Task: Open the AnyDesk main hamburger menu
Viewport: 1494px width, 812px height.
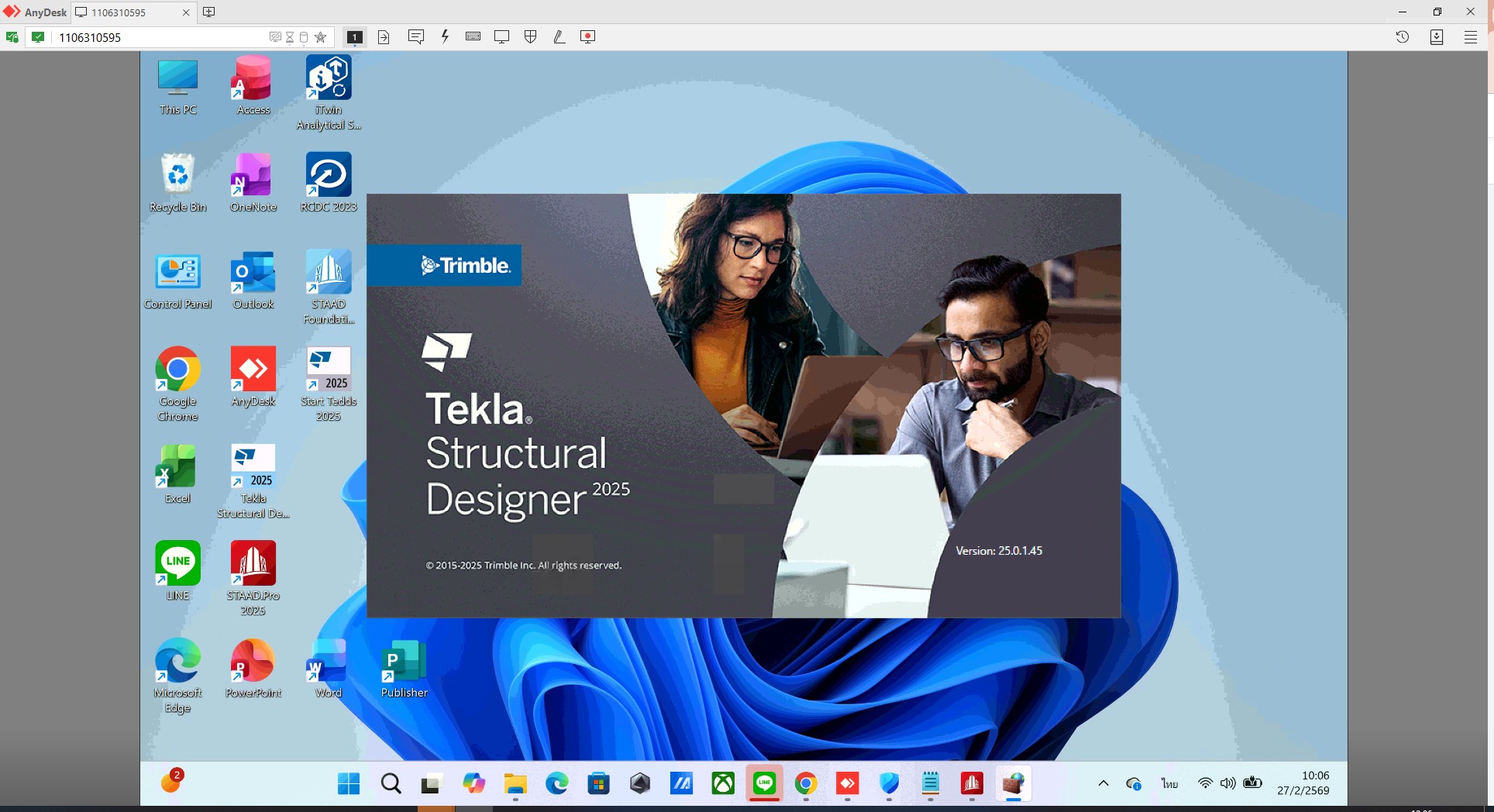Action: [x=1471, y=36]
